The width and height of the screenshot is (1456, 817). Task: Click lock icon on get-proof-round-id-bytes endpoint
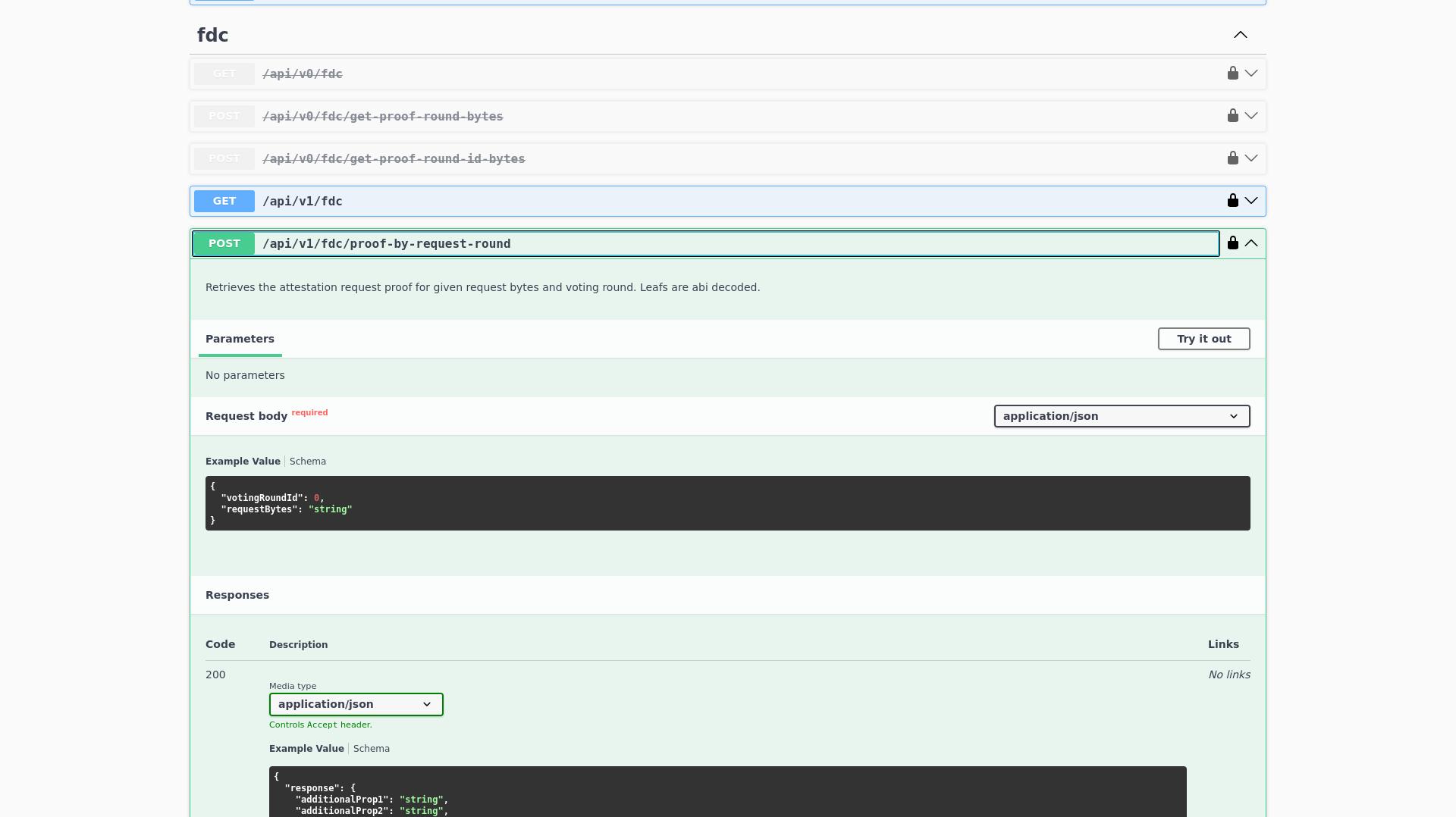(x=1232, y=158)
